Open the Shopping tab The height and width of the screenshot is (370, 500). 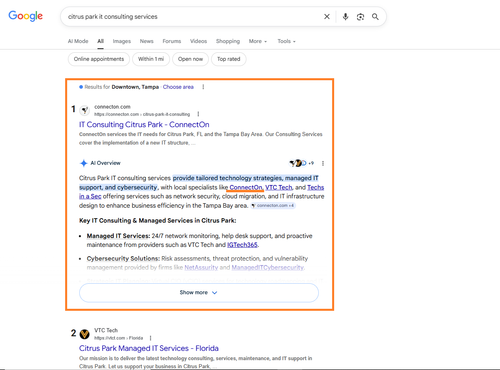click(x=228, y=41)
